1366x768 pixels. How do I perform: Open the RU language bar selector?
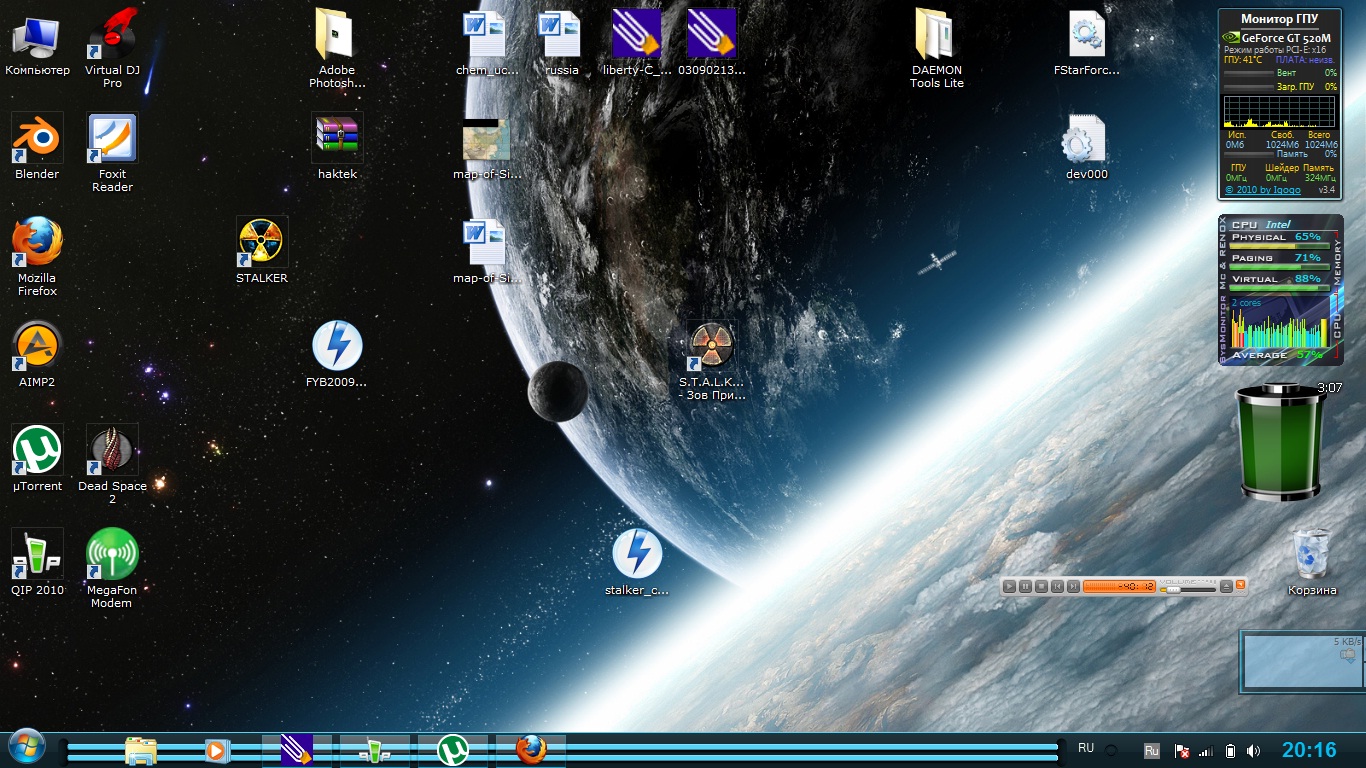click(1086, 748)
